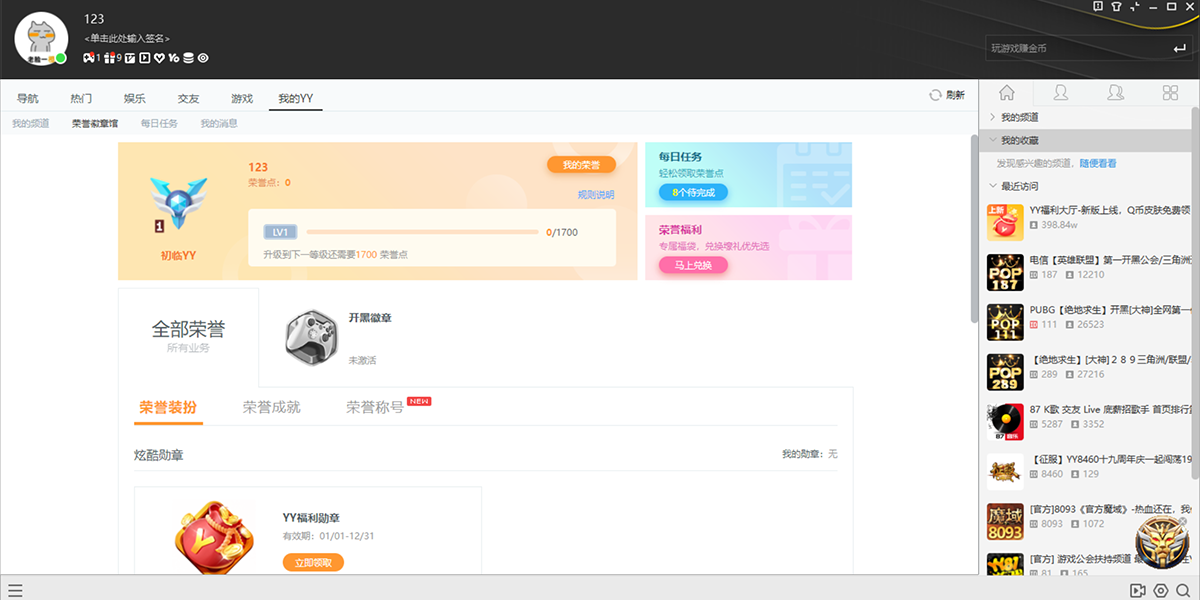Click the home icon in right panel

(1007, 93)
